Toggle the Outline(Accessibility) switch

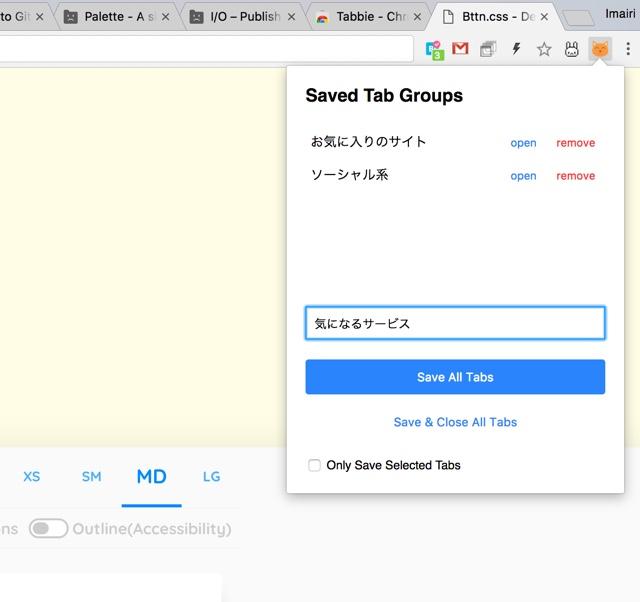tap(49, 529)
